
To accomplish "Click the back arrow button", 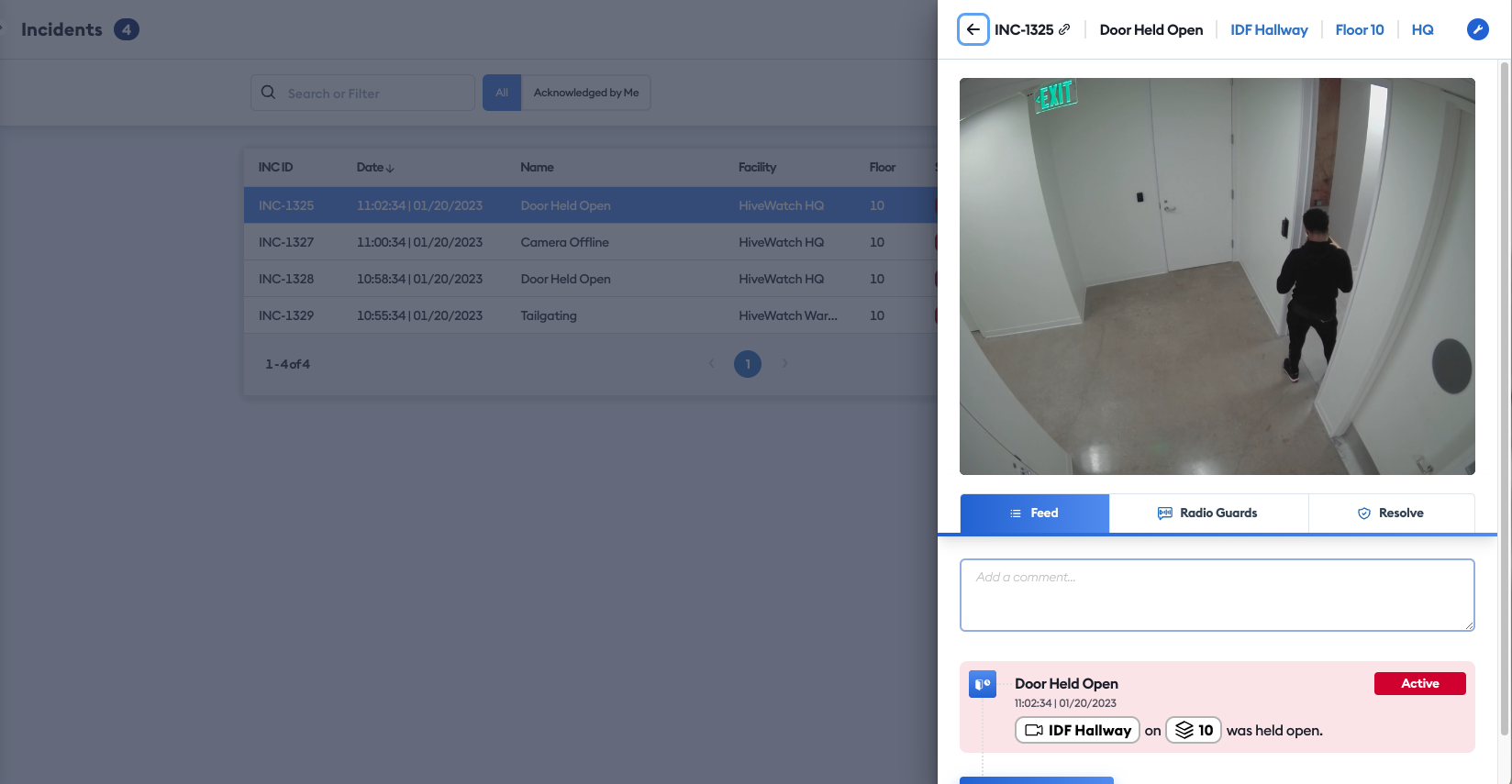I will pos(973,29).
